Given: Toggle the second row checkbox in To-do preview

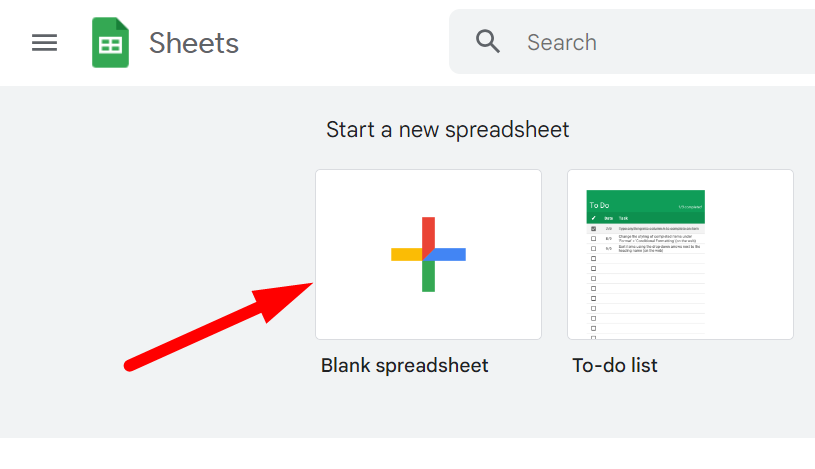Looking at the screenshot, I should click(x=594, y=239).
